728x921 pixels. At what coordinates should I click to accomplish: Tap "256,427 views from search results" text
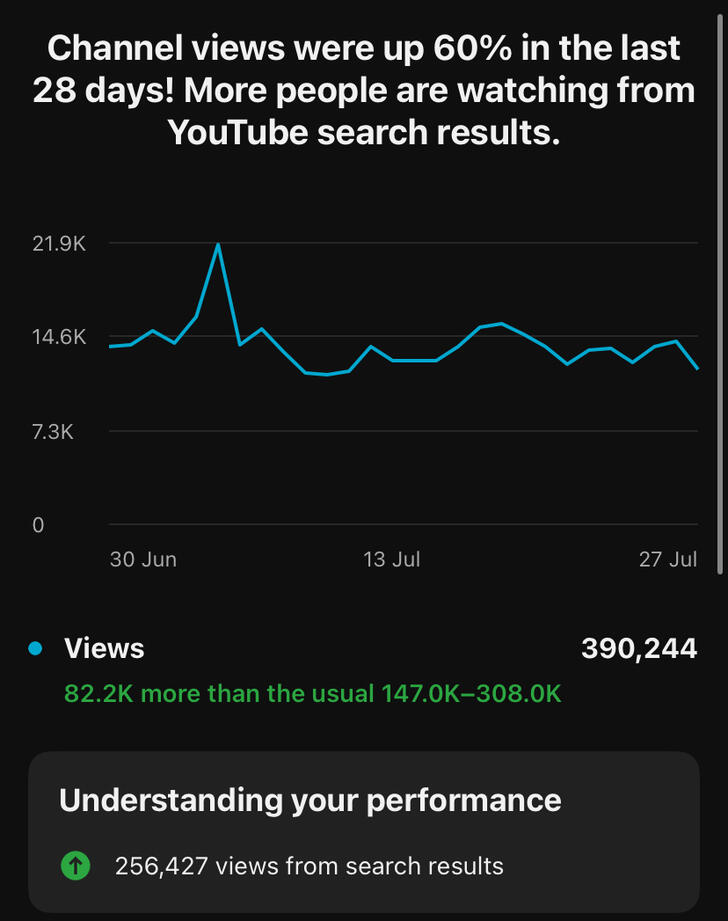point(309,866)
